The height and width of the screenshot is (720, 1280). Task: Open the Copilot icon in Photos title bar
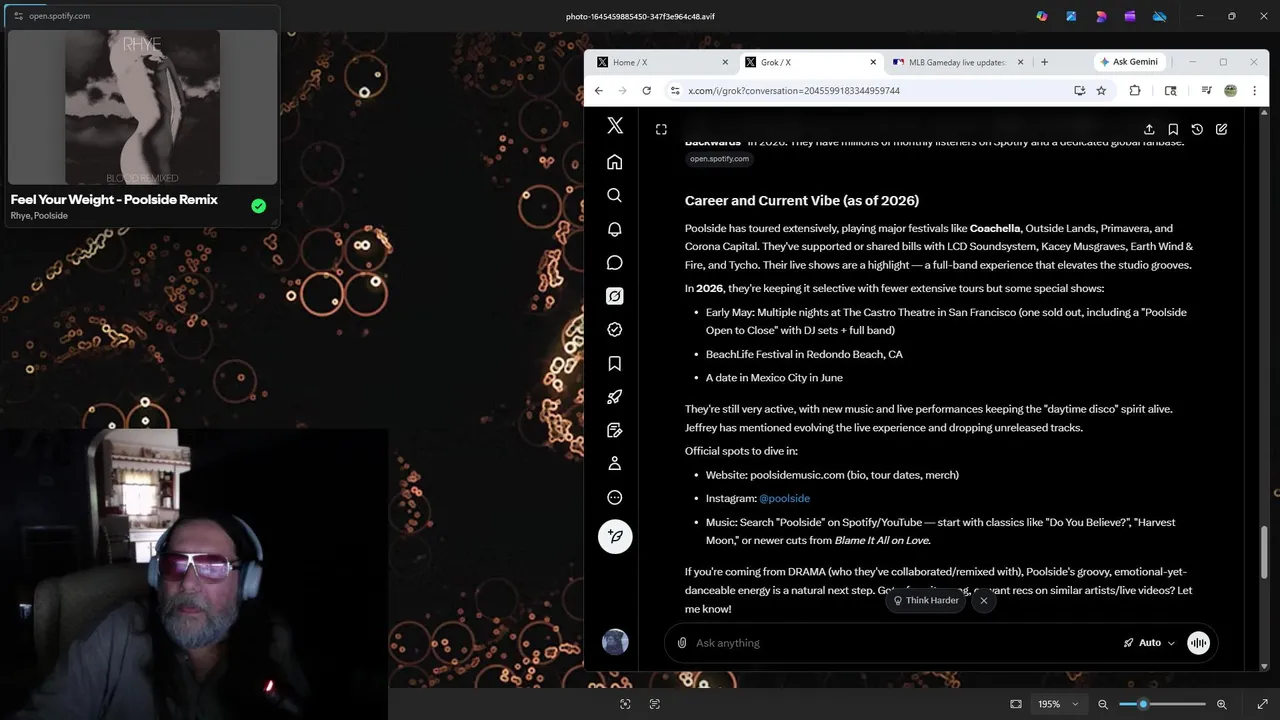[x=1042, y=16]
